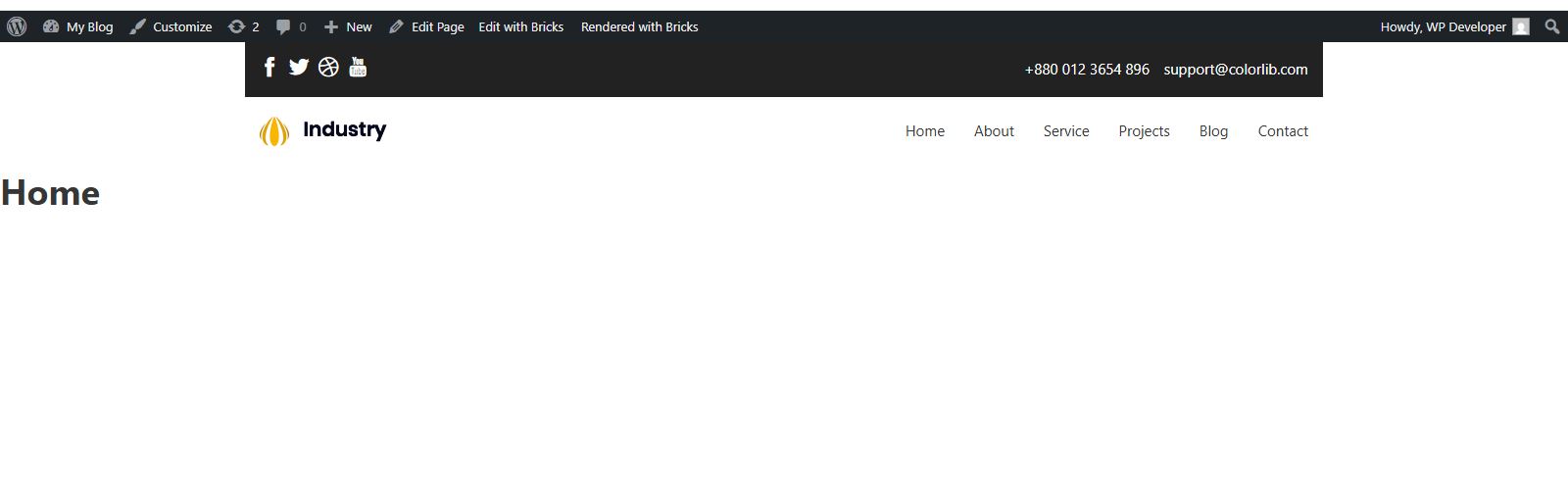Image resolution: width=1568 pixels, height=495 pixels.
Task: Click Edit with Bricks
Action: click(x=520, y=26)
